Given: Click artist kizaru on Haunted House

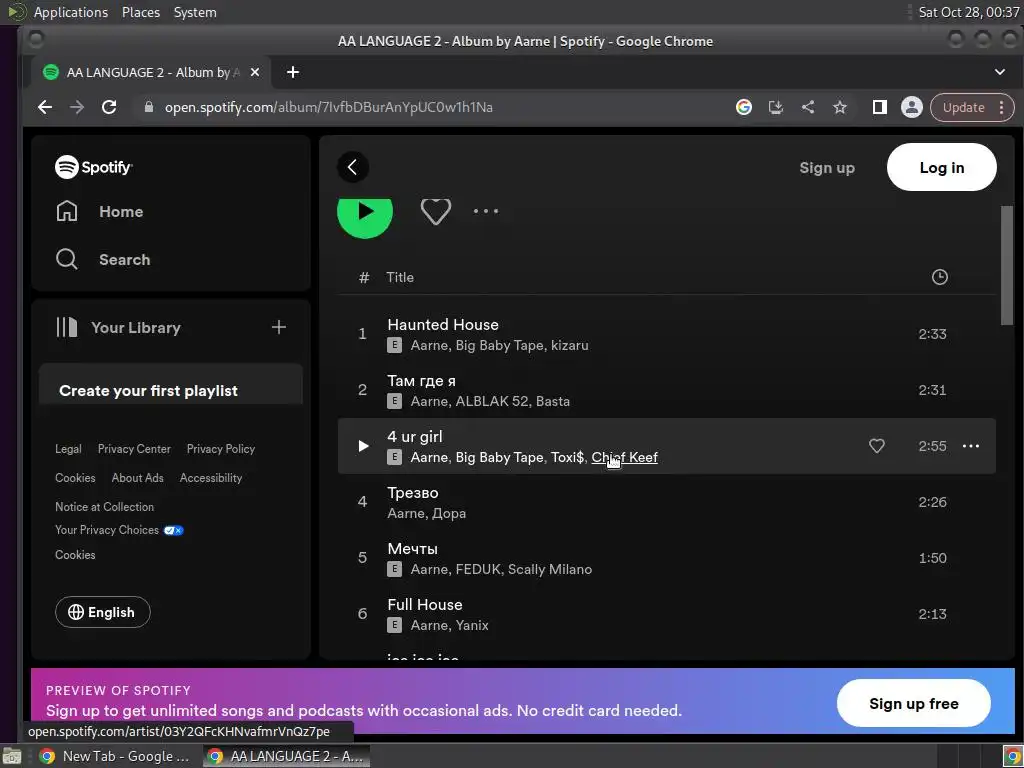Looking at the screenshot, I should [x=569, y=345].
